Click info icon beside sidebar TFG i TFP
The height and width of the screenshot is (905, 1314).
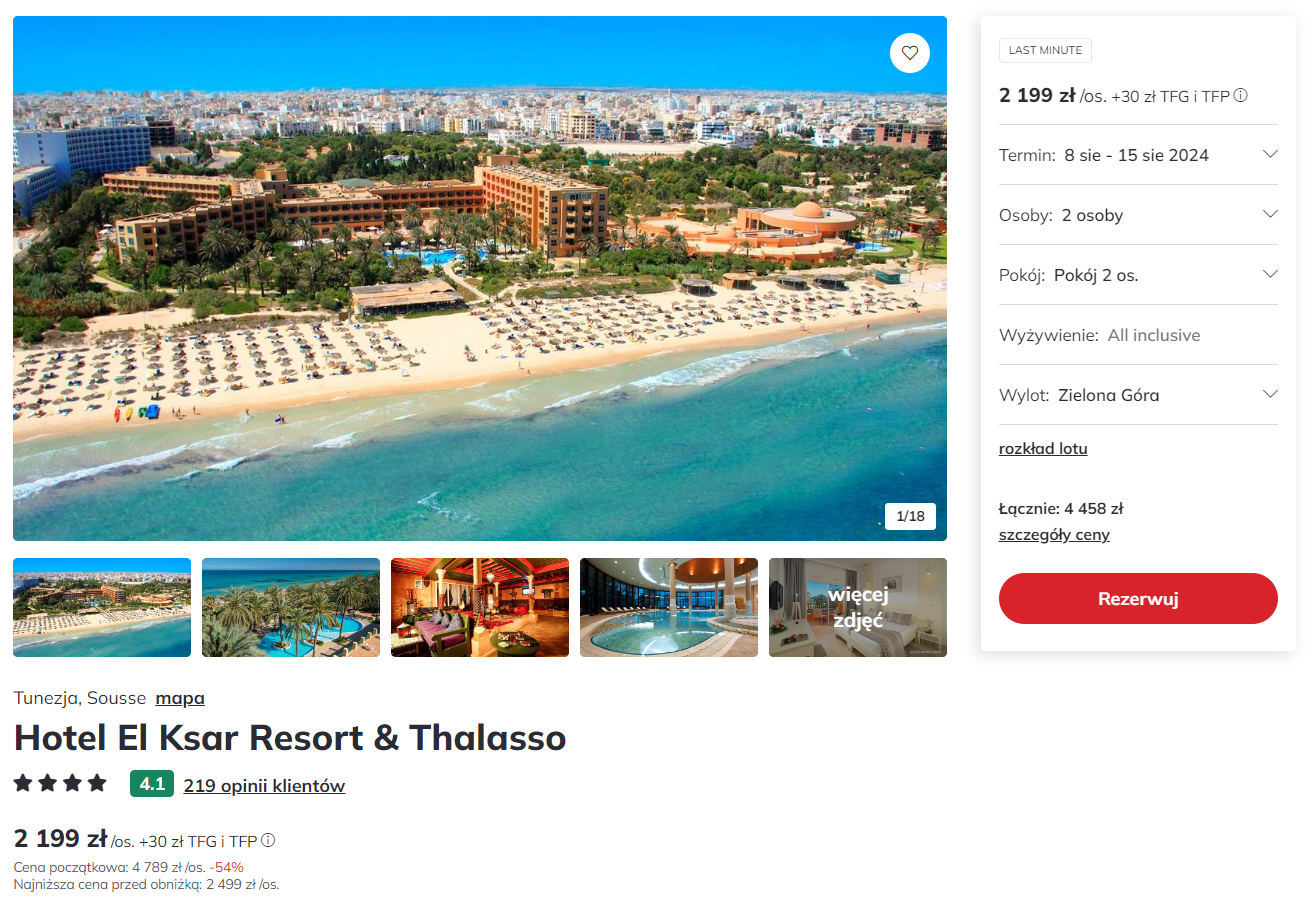pyautogui.click(x=1240, y=96)
